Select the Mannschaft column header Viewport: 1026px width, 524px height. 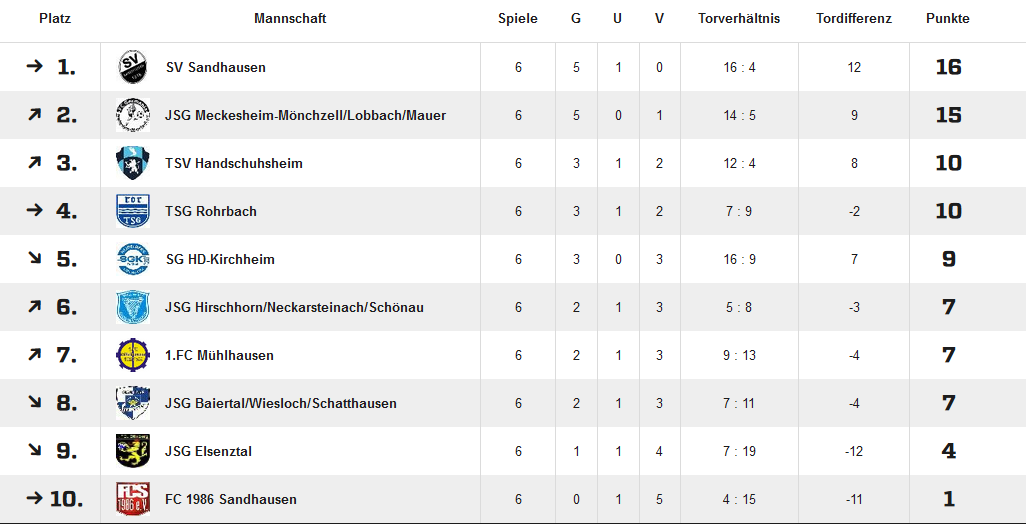tap(290, 19)
